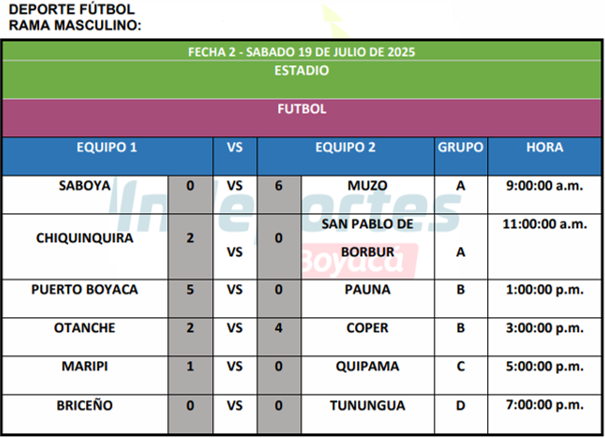Image resolution: width=605 pixels, height=438 pixels.
Task: Select the BRICEÑO team name
Action: (85, 406)
